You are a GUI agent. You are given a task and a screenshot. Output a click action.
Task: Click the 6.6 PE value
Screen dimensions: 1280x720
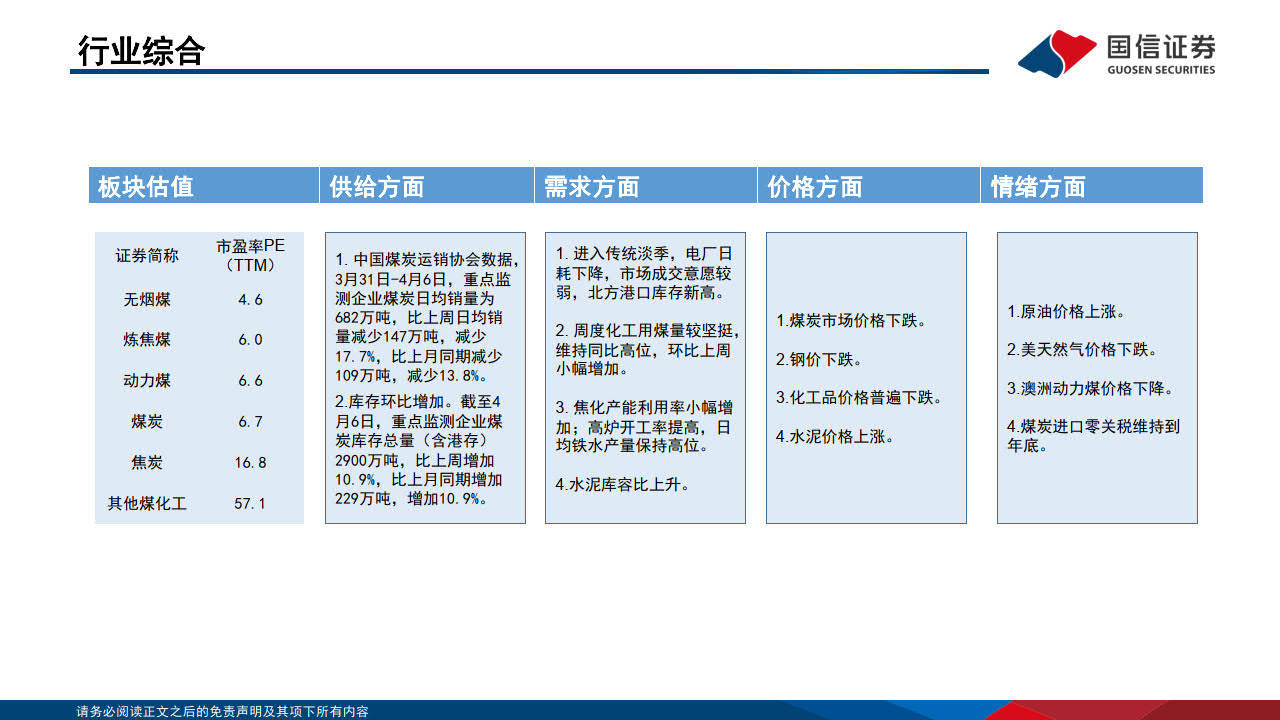click(250, 381)
